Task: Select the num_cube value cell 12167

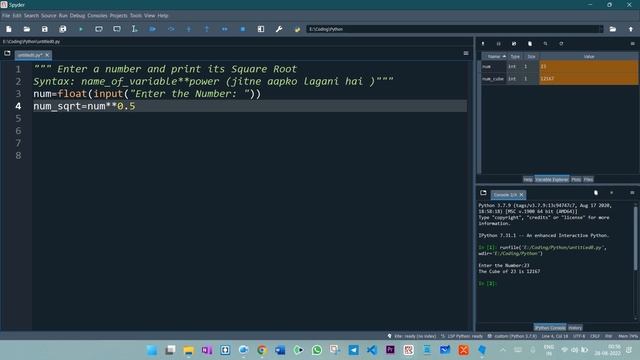Action: pyautogui.click(x=589, y=79)
